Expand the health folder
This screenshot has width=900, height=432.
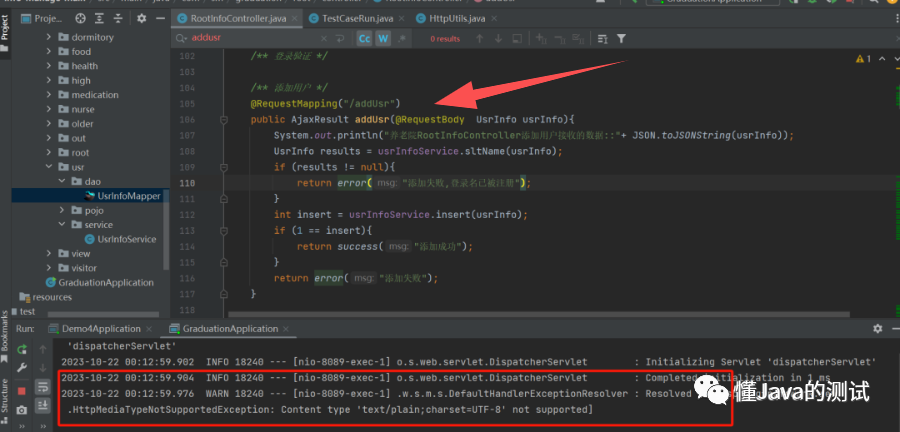pyautogui.click(x=49, y=66)
